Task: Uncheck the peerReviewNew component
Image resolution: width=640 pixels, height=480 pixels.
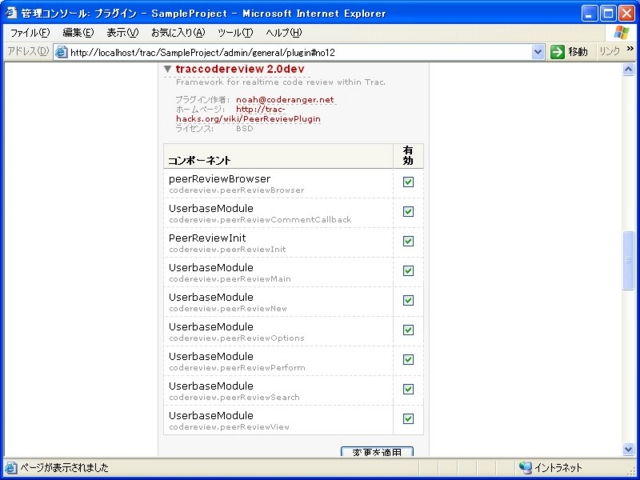Action: click(408, 300)
